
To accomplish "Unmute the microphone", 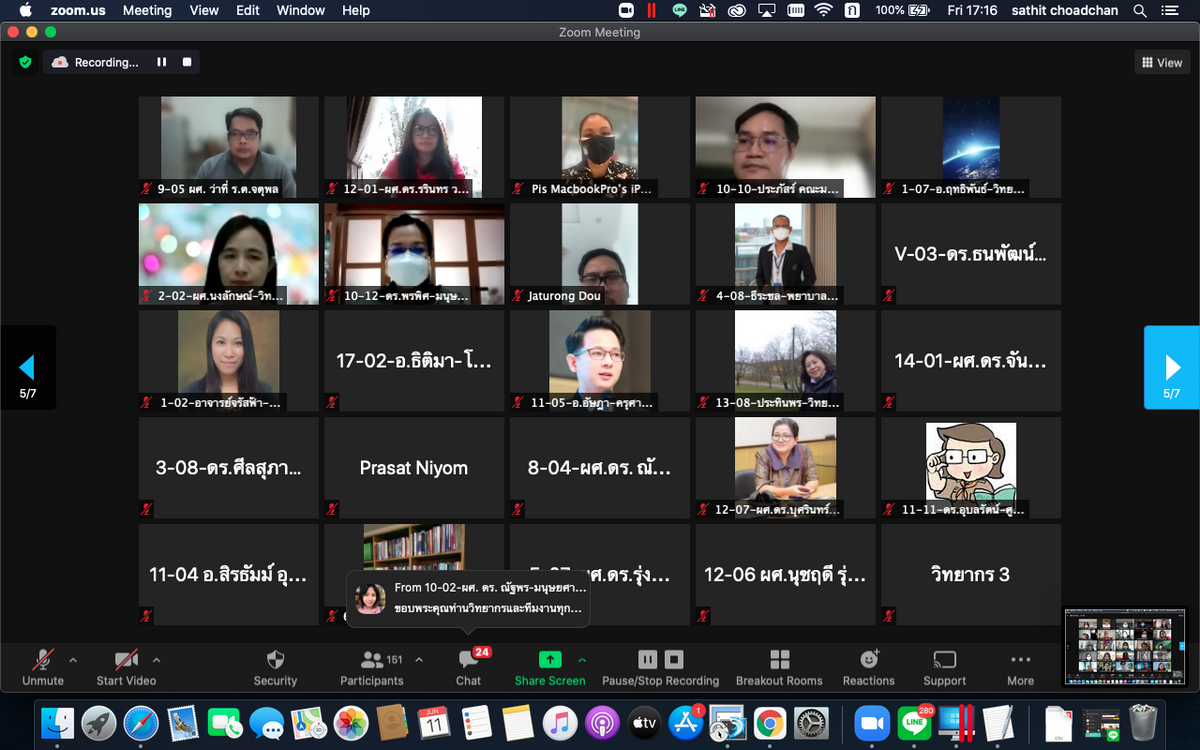I will coord(43,668).
